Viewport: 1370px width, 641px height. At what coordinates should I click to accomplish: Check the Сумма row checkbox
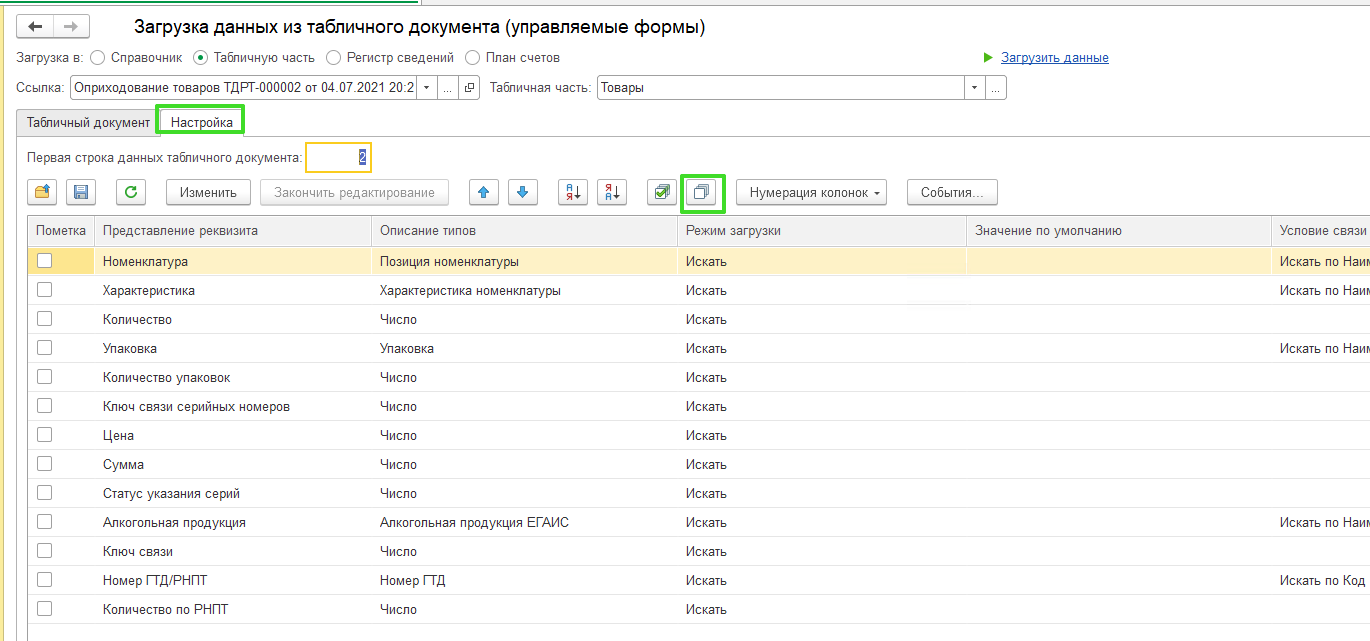click(44, 464)
